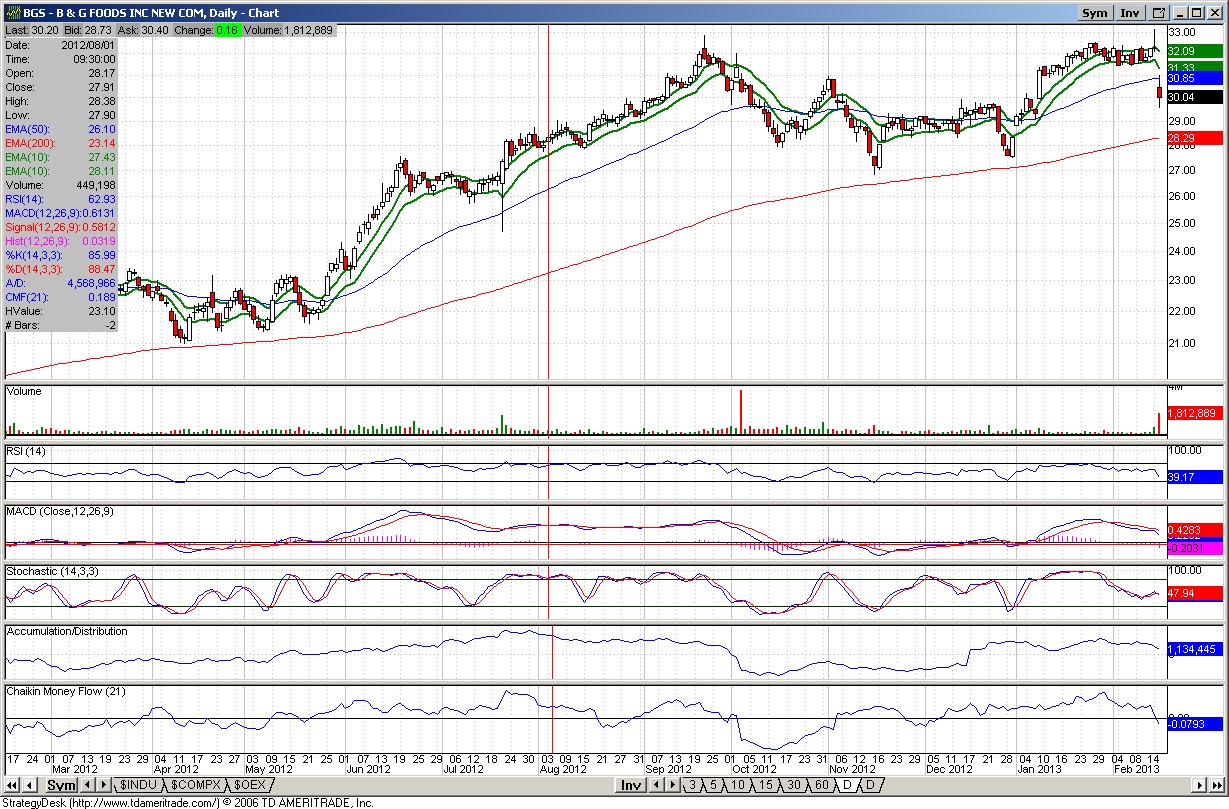Image resolution: width=1229 pixels, height=809 pixels.
Task: Click the Bid: 28.73 quote in header
Action: point(88,31)
